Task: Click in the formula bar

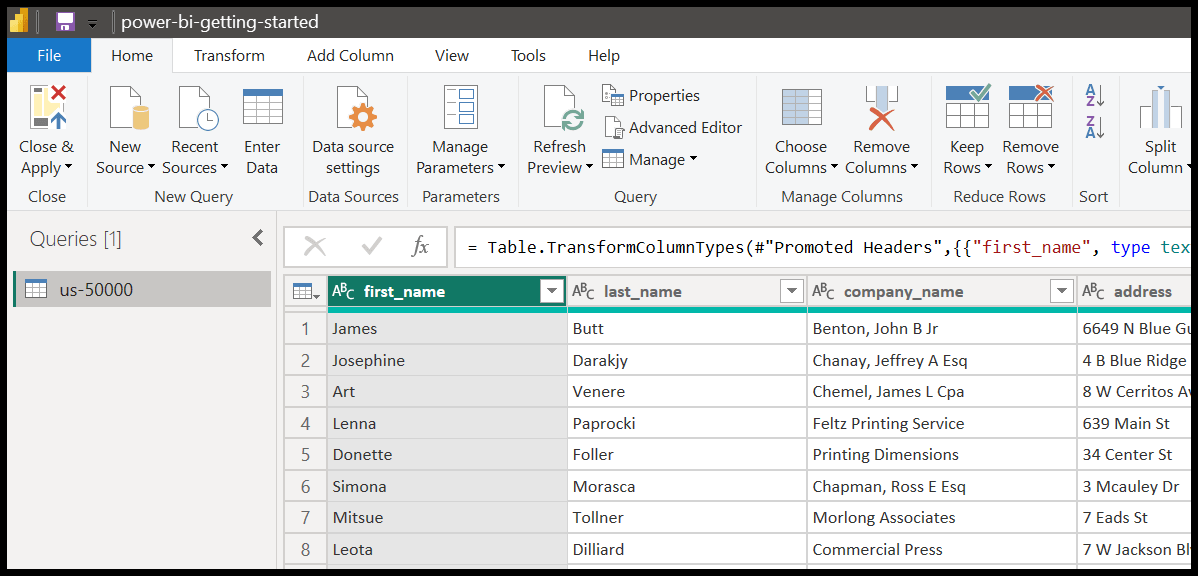Action: (x=823, y=247)
